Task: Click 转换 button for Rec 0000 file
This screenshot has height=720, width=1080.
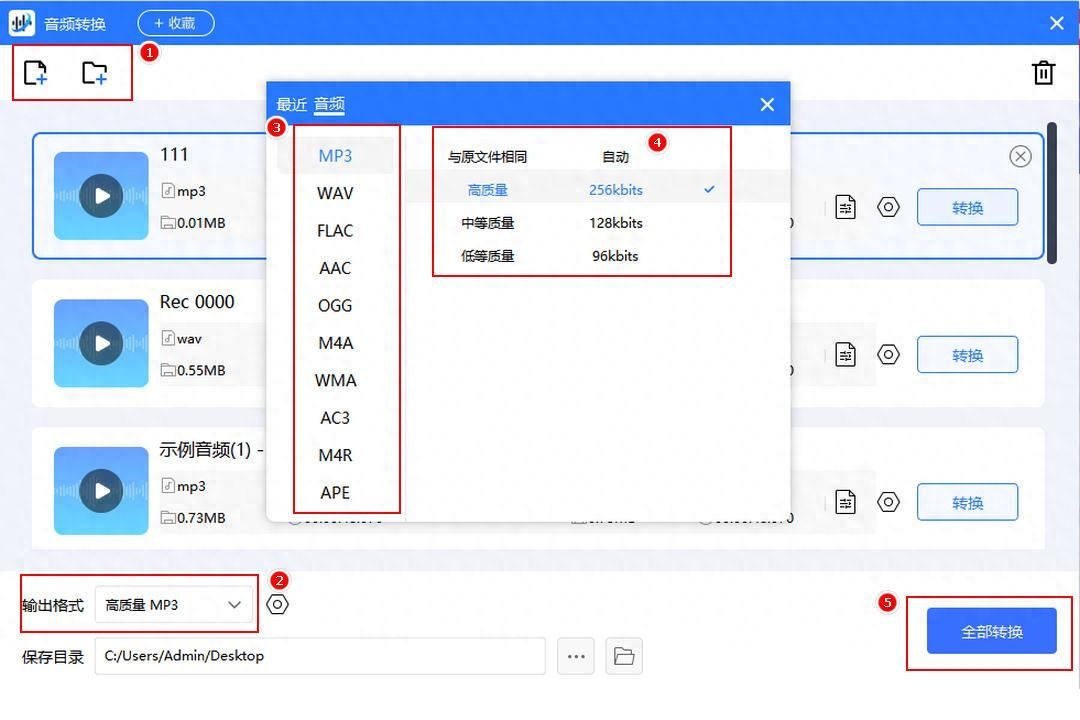Action: click(x=967, y=355)
